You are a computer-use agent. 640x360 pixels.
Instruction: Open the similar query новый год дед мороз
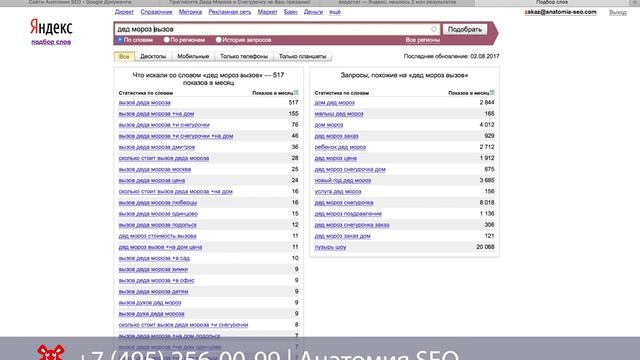343,180
